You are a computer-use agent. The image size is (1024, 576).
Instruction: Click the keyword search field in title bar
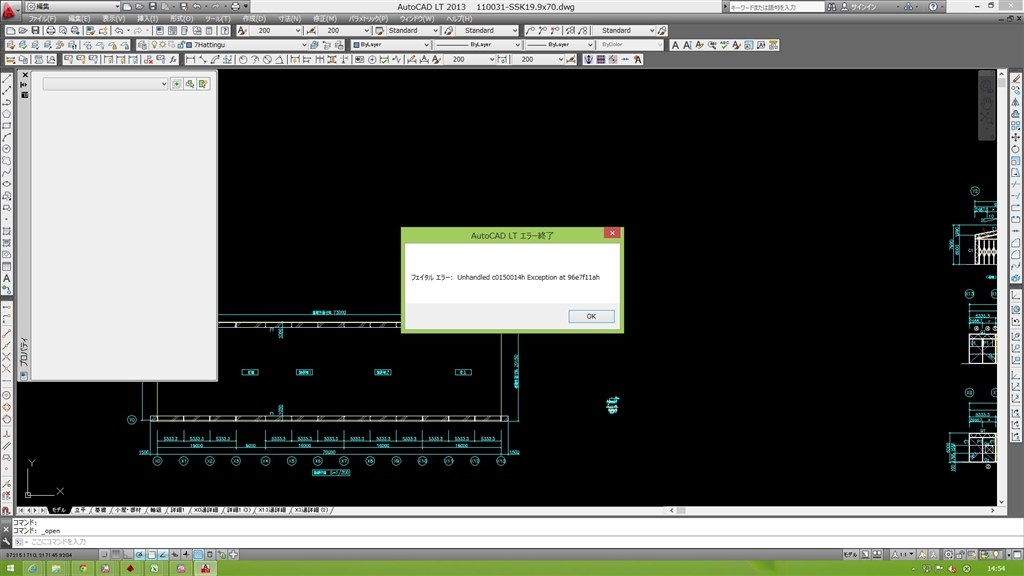tap(776, 7)
